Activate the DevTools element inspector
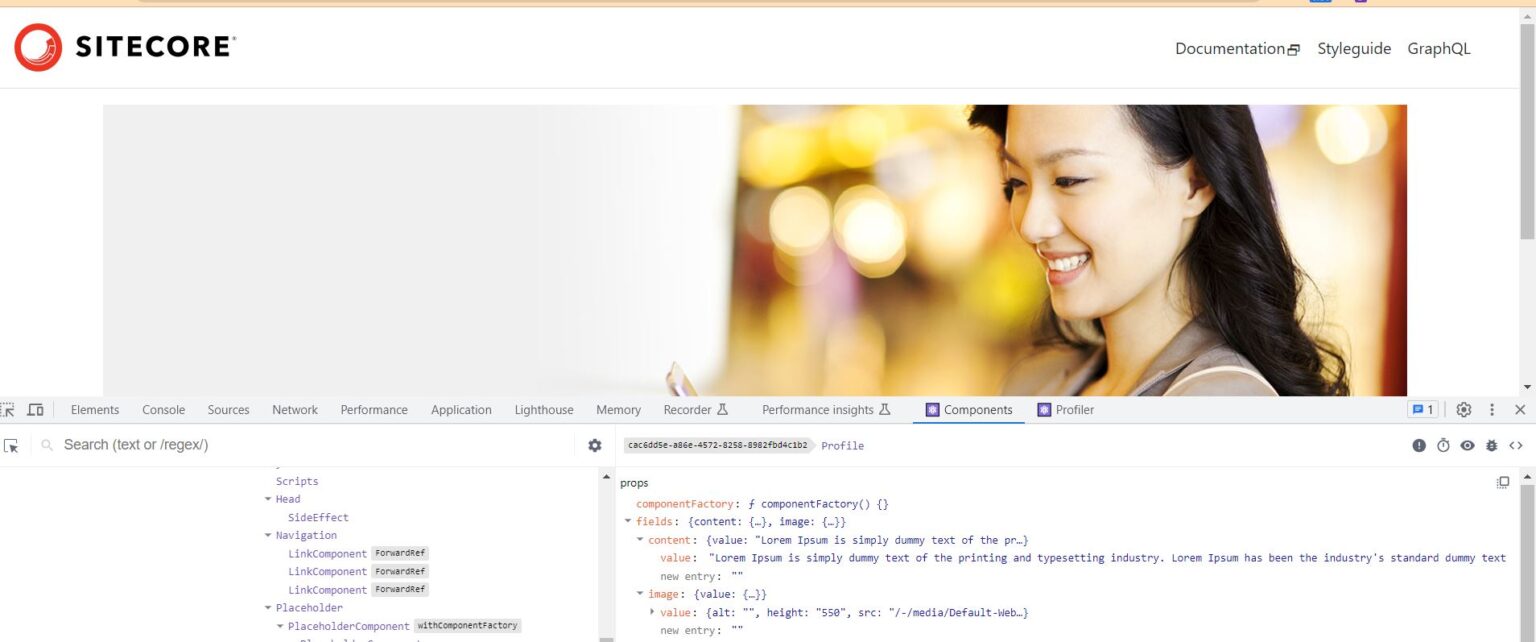1536x642 pixels. point(8,409)
